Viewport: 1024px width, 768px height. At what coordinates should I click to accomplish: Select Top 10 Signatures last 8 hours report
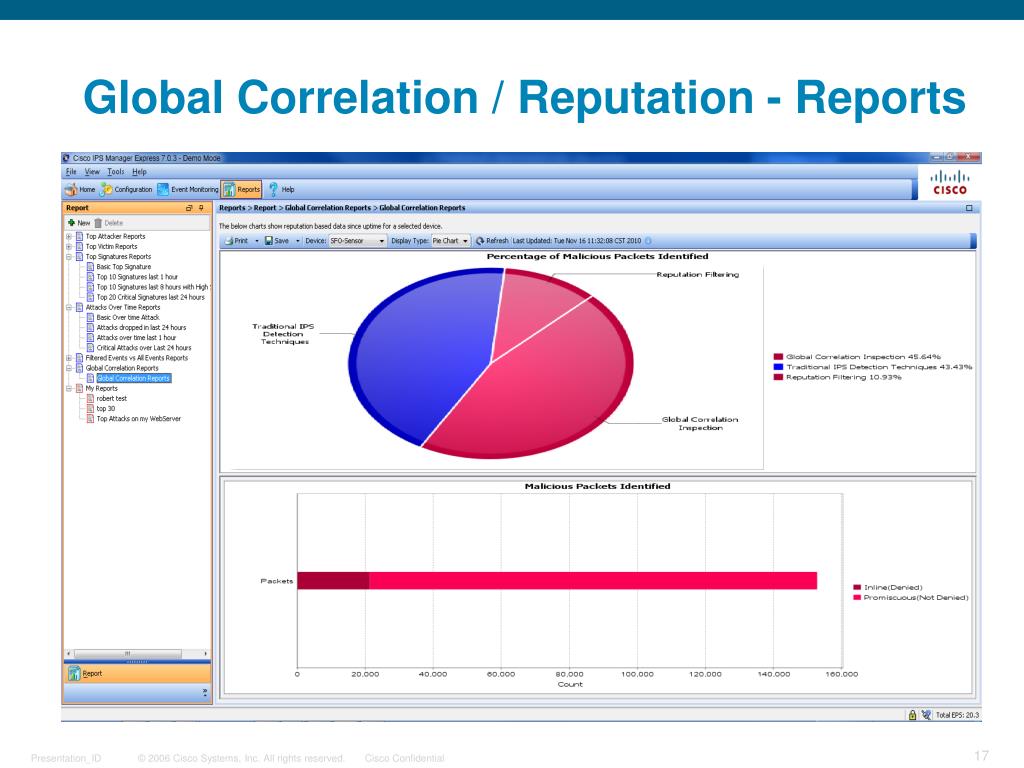coord(153,287)
